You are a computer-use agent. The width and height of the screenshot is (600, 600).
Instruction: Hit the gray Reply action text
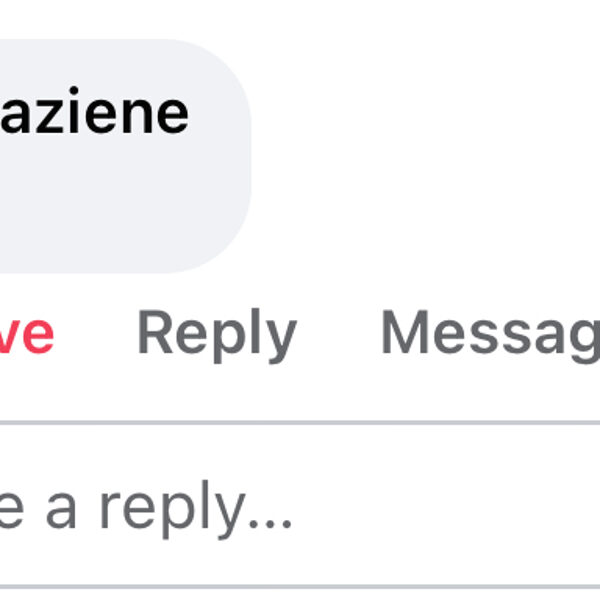coord(216,334)
